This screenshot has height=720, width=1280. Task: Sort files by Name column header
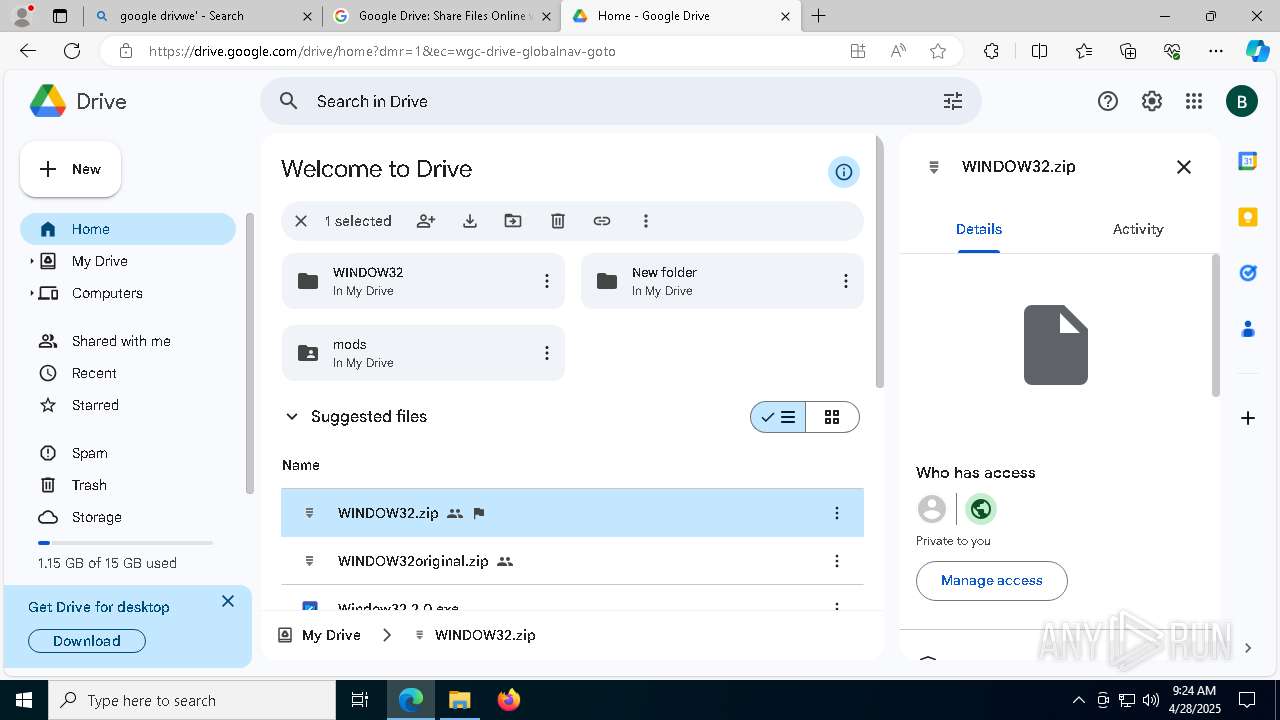click(301, 465)
